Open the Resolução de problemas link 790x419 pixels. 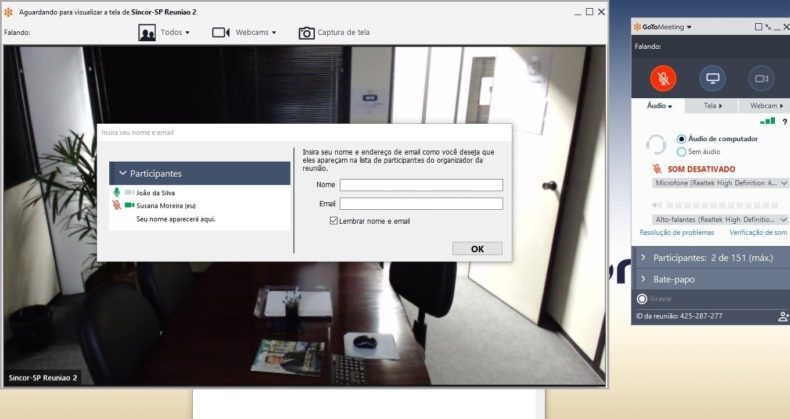675,232
